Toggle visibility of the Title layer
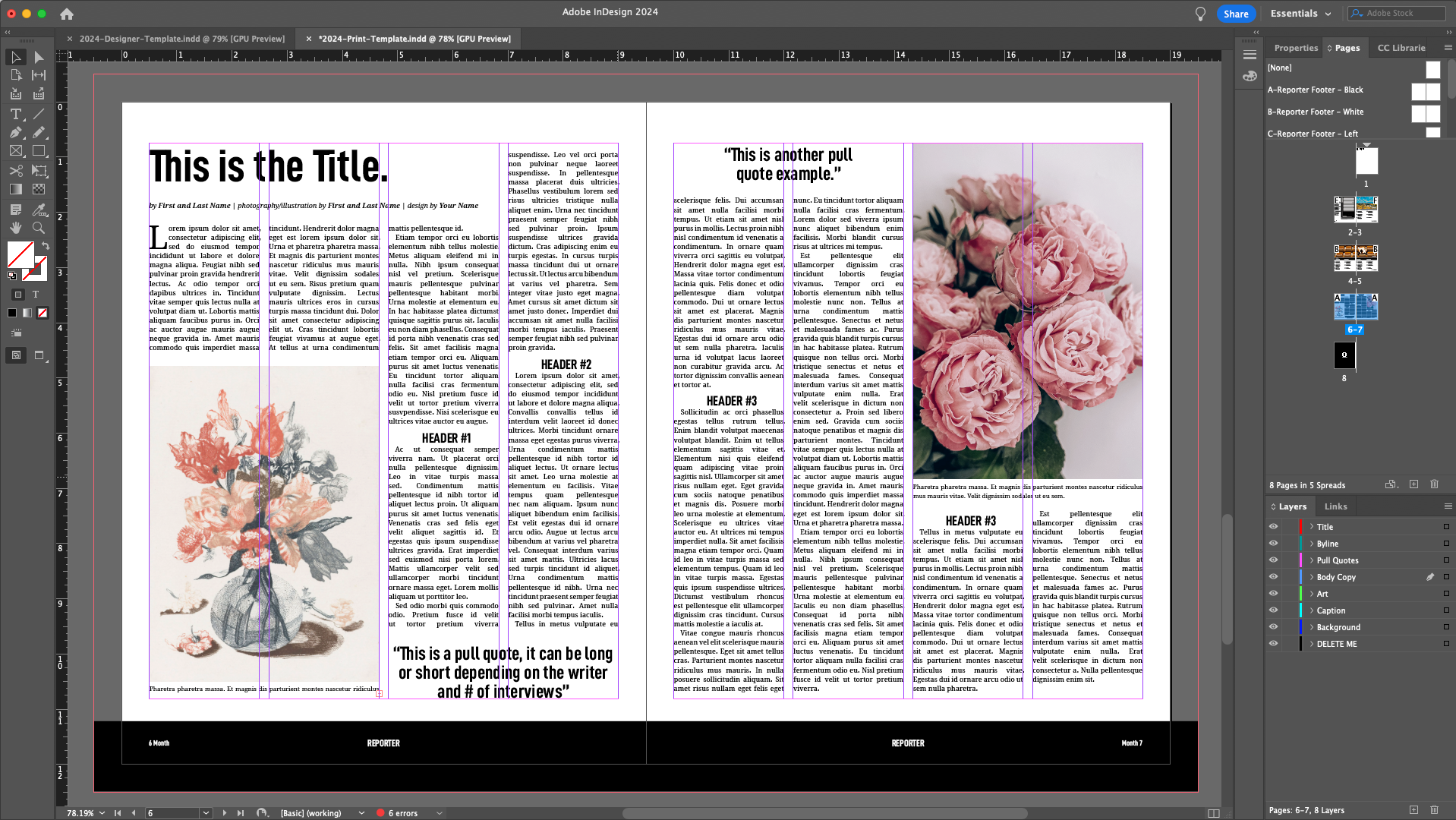 1274,527
